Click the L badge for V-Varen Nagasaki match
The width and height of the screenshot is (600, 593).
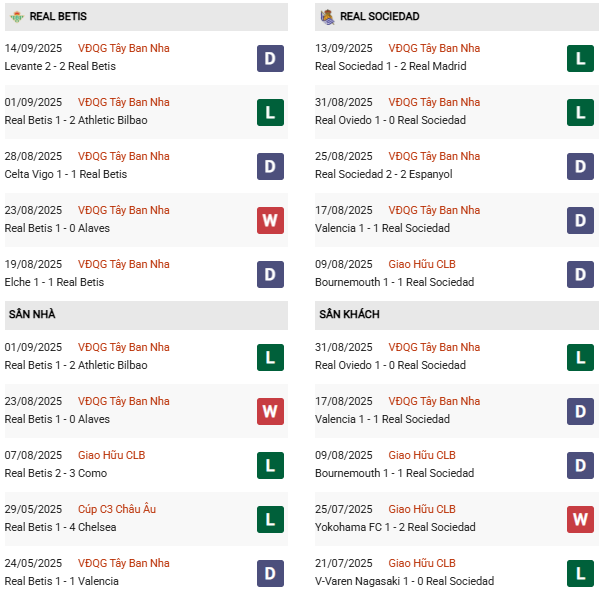580,573
